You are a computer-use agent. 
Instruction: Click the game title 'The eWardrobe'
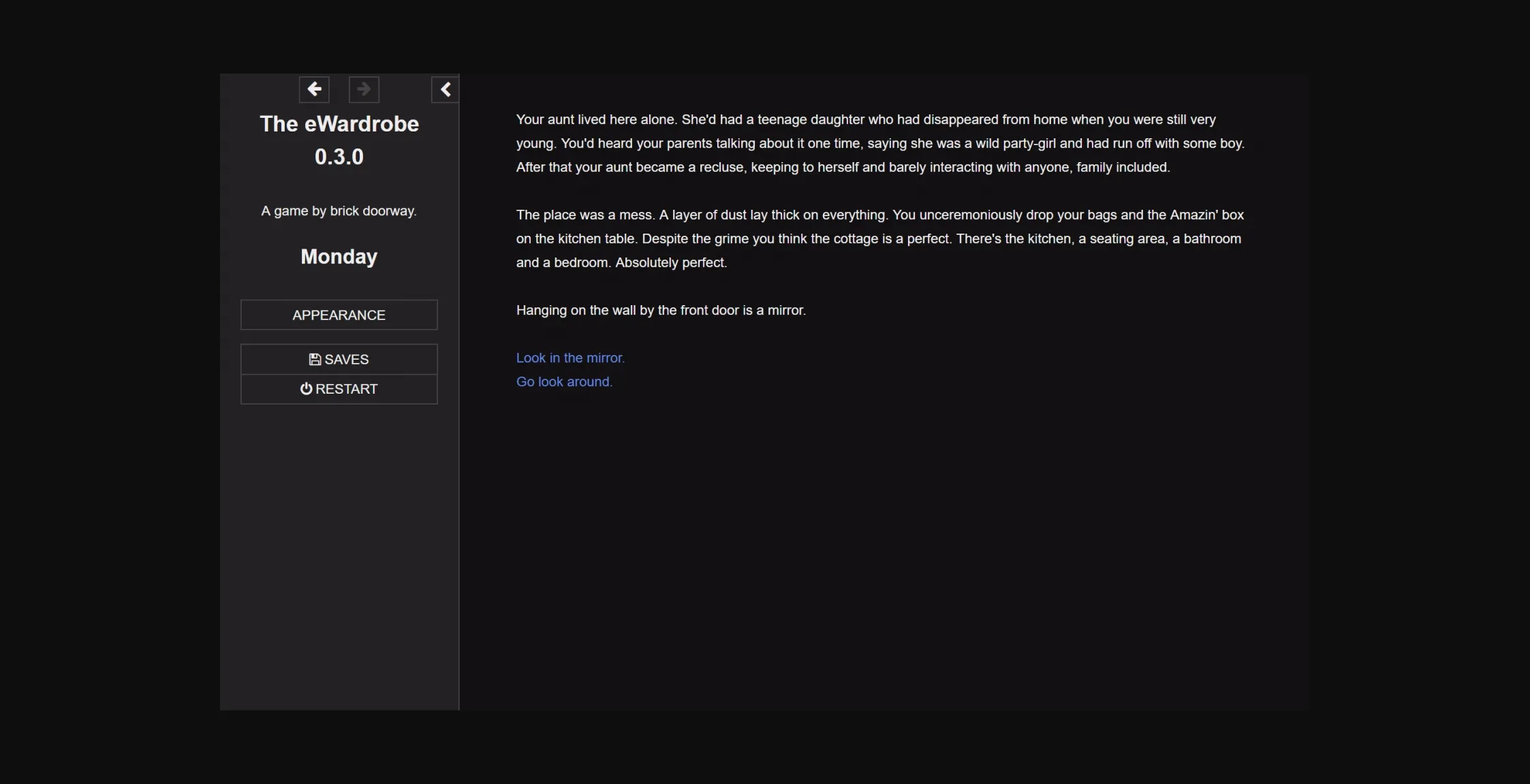[x=339, y=123]
